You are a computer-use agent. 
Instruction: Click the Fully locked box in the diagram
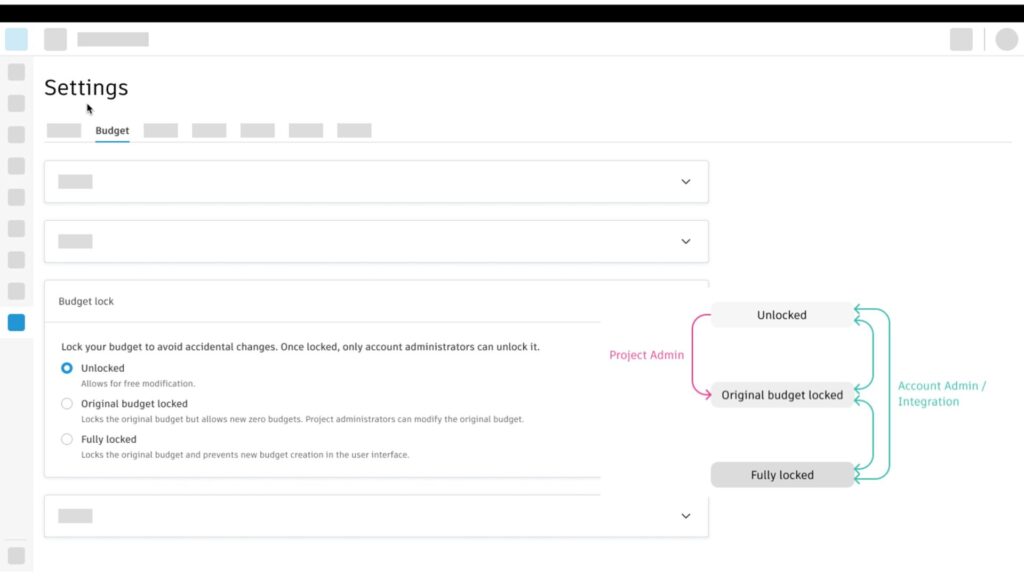(782, 475)
